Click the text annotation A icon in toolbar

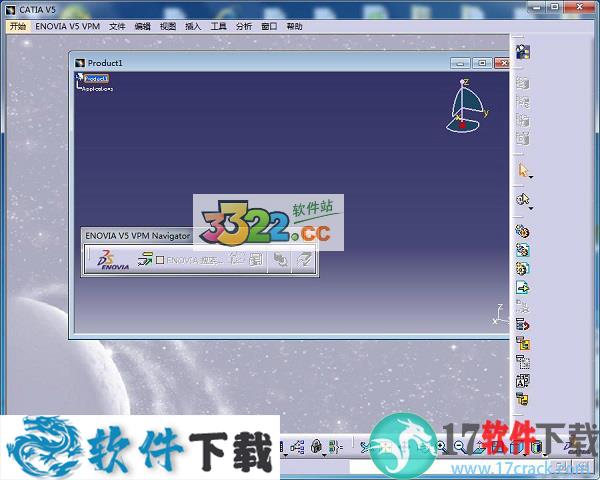coord(522,381)
